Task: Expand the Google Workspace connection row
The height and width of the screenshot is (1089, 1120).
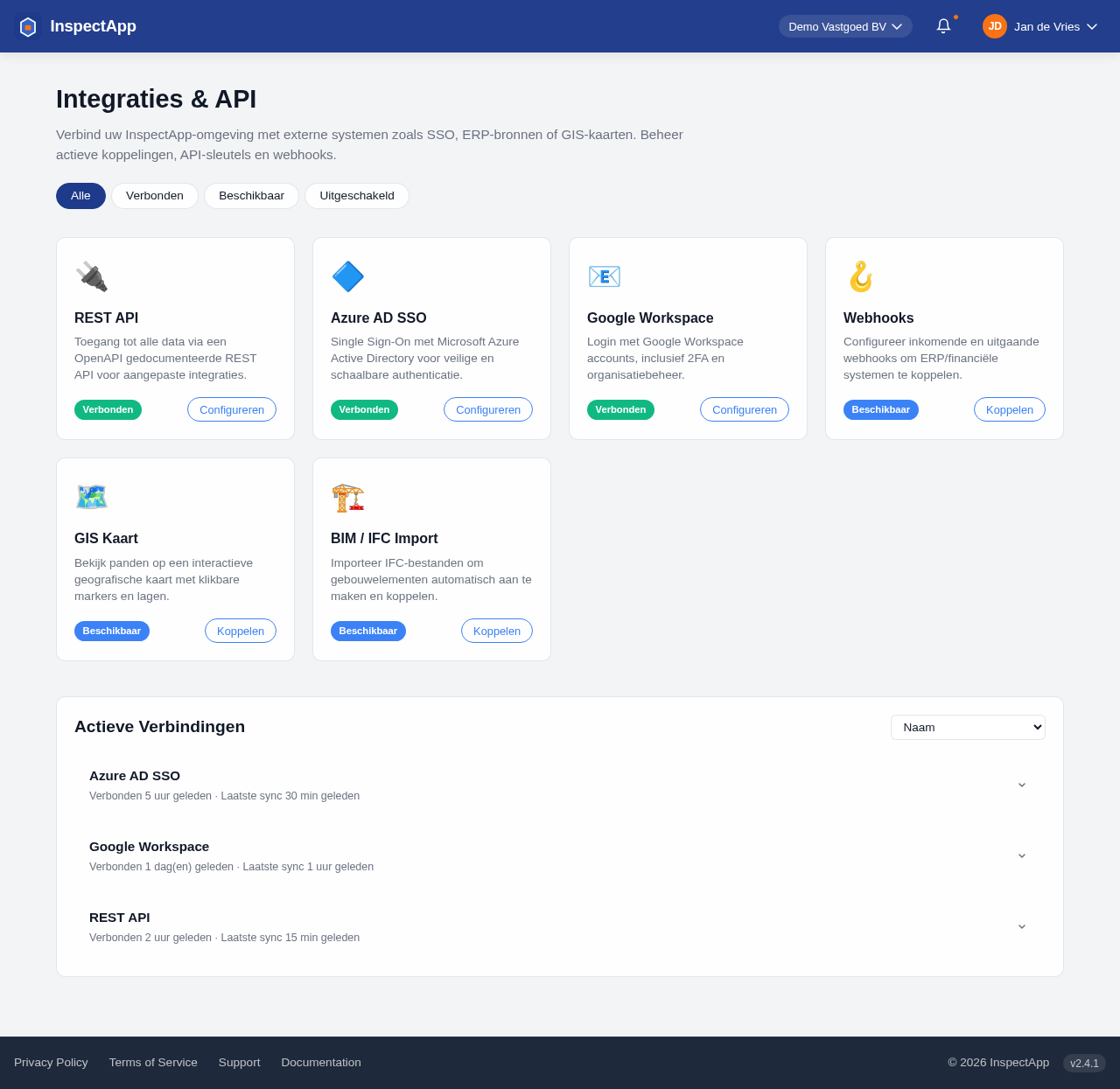Action: pyautogui.click(x=560, y=855)
